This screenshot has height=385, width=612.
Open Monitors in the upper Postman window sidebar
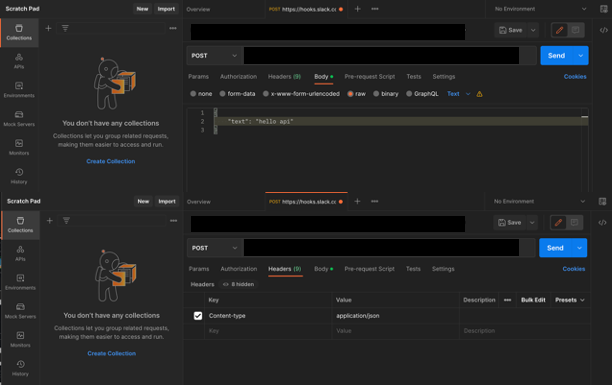click(19, 148)
